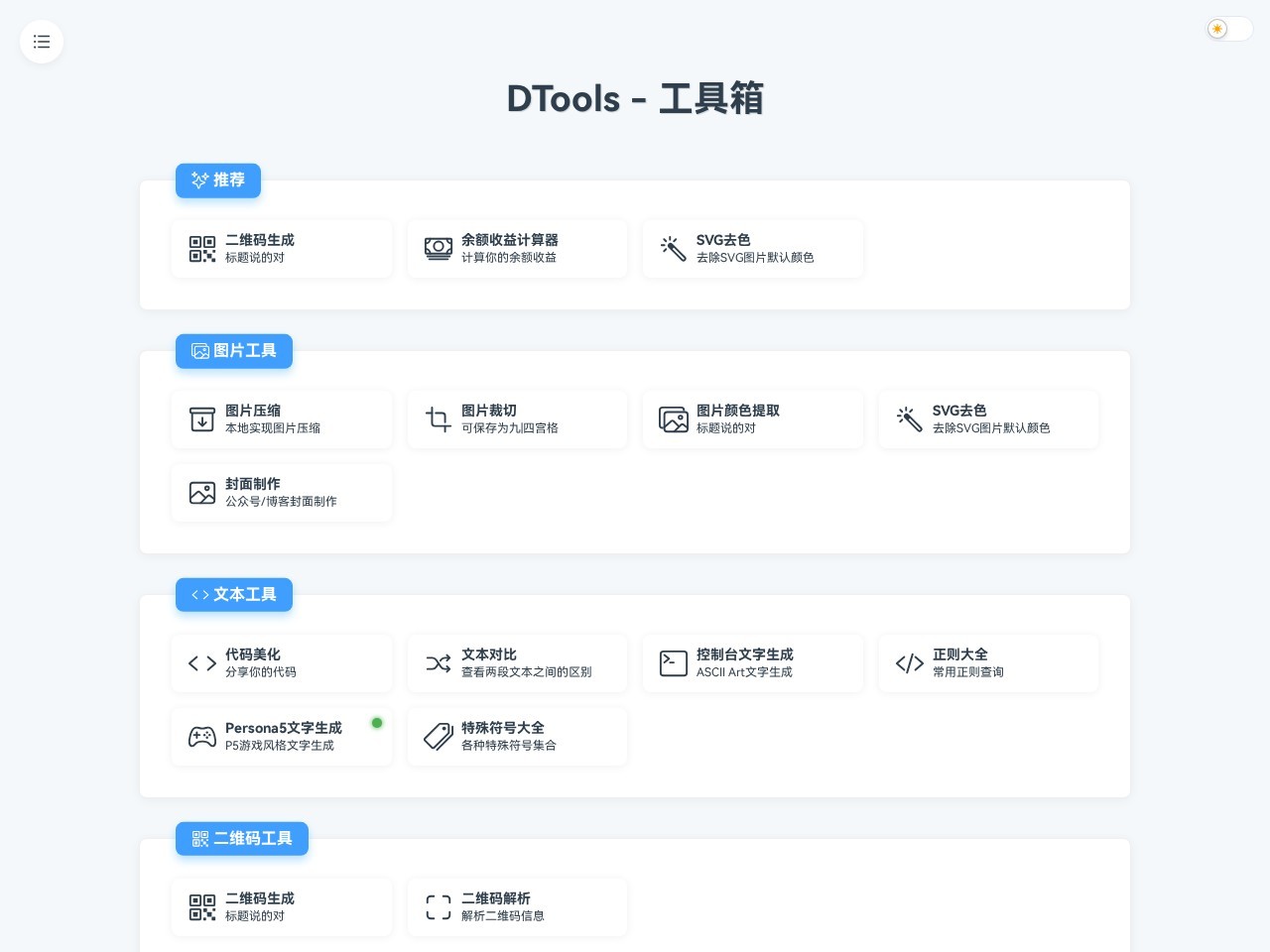This screenshot has width=1270, height=952.
Task: Open 二维码解析 tool title
Action: (x=496, y=898)
